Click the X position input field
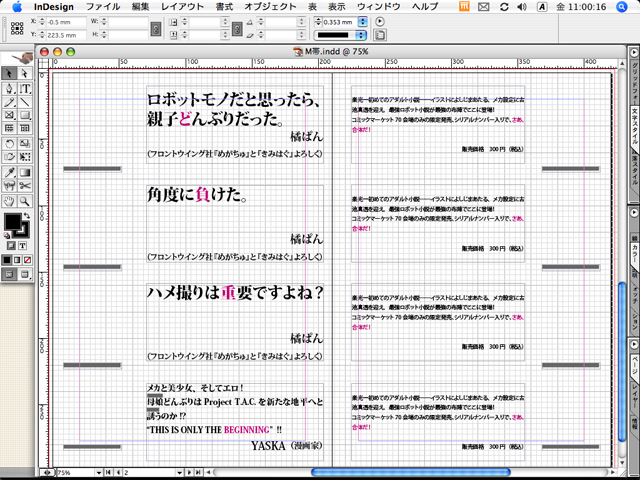Image resolution: width=640 pixels, height=480 pixels. pos(64,20)
